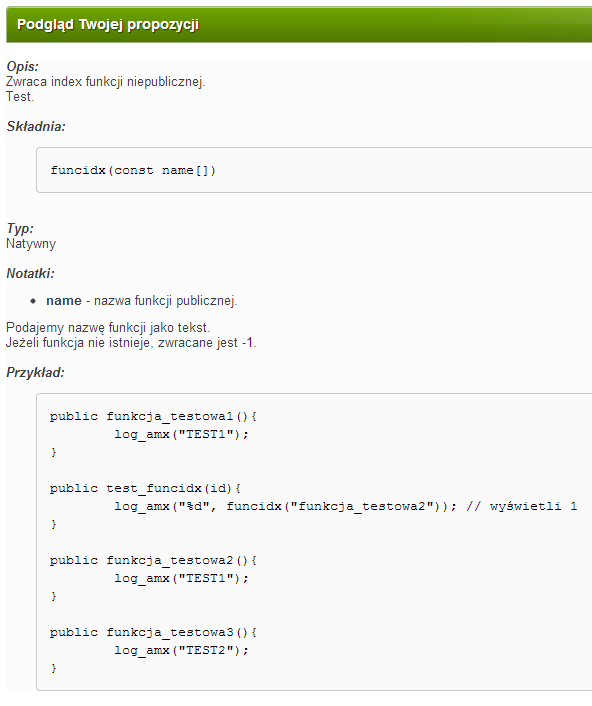Screen dimensions: 592x706
Task: Click the '// wyświetli 1' code comment
Action: [522, 507]
